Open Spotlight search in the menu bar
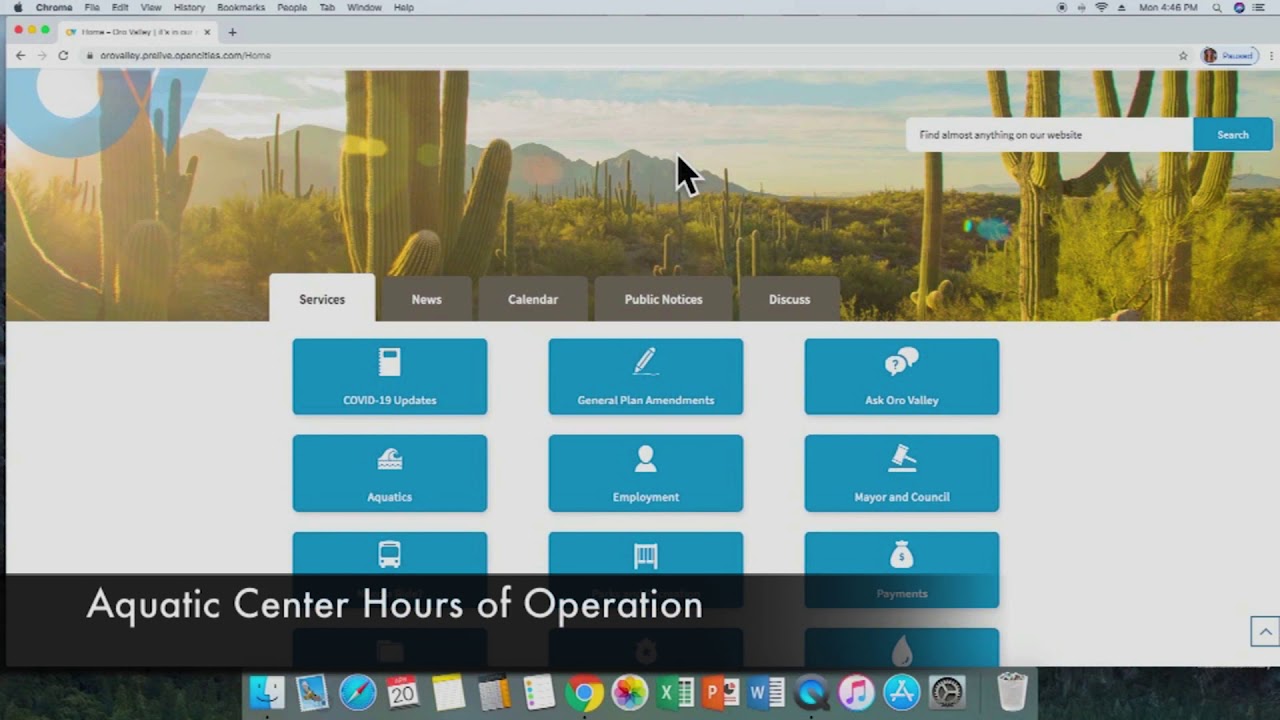The height and width of the screenshot is (720, 1280). [x=1217, y=7]
